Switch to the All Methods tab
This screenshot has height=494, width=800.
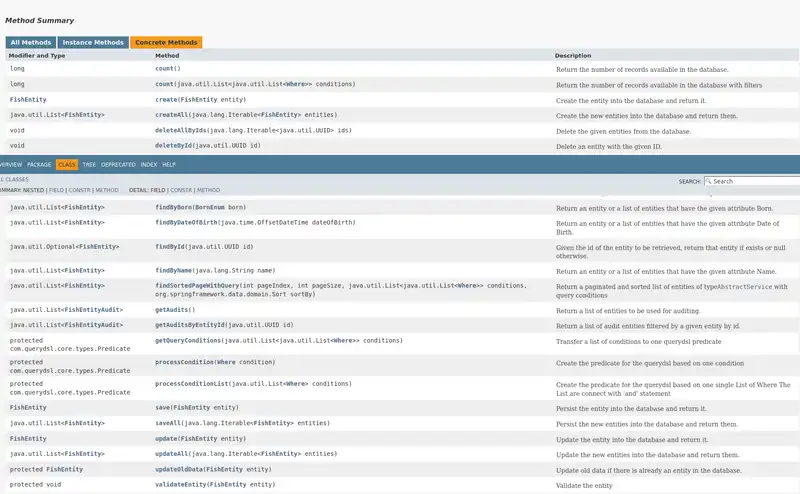click(x=31, y=43)
